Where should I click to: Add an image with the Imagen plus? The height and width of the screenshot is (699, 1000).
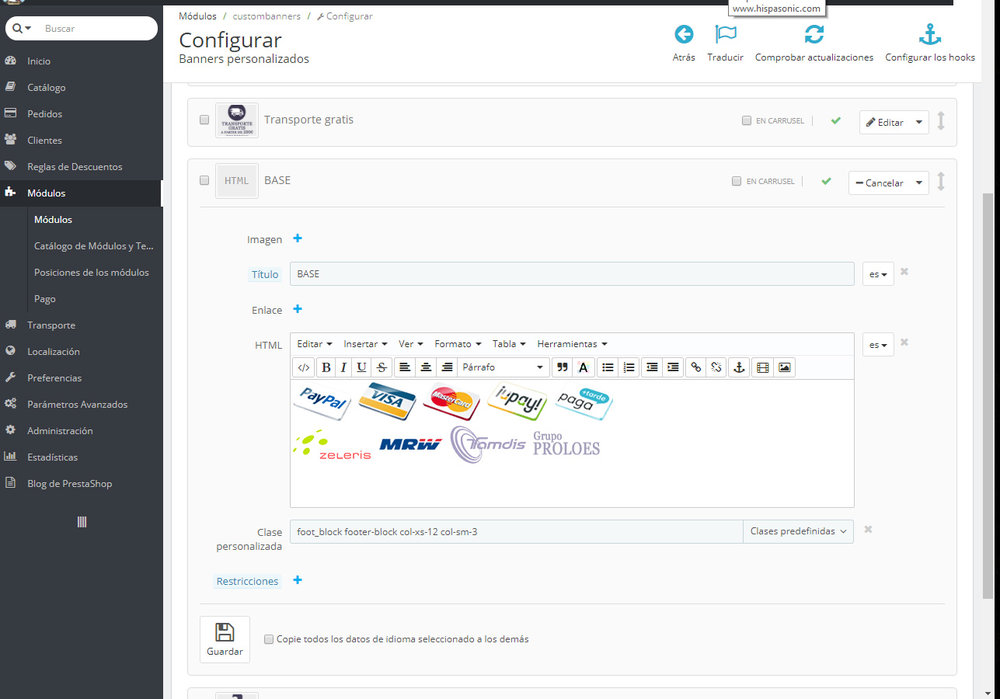pos(297,239)
